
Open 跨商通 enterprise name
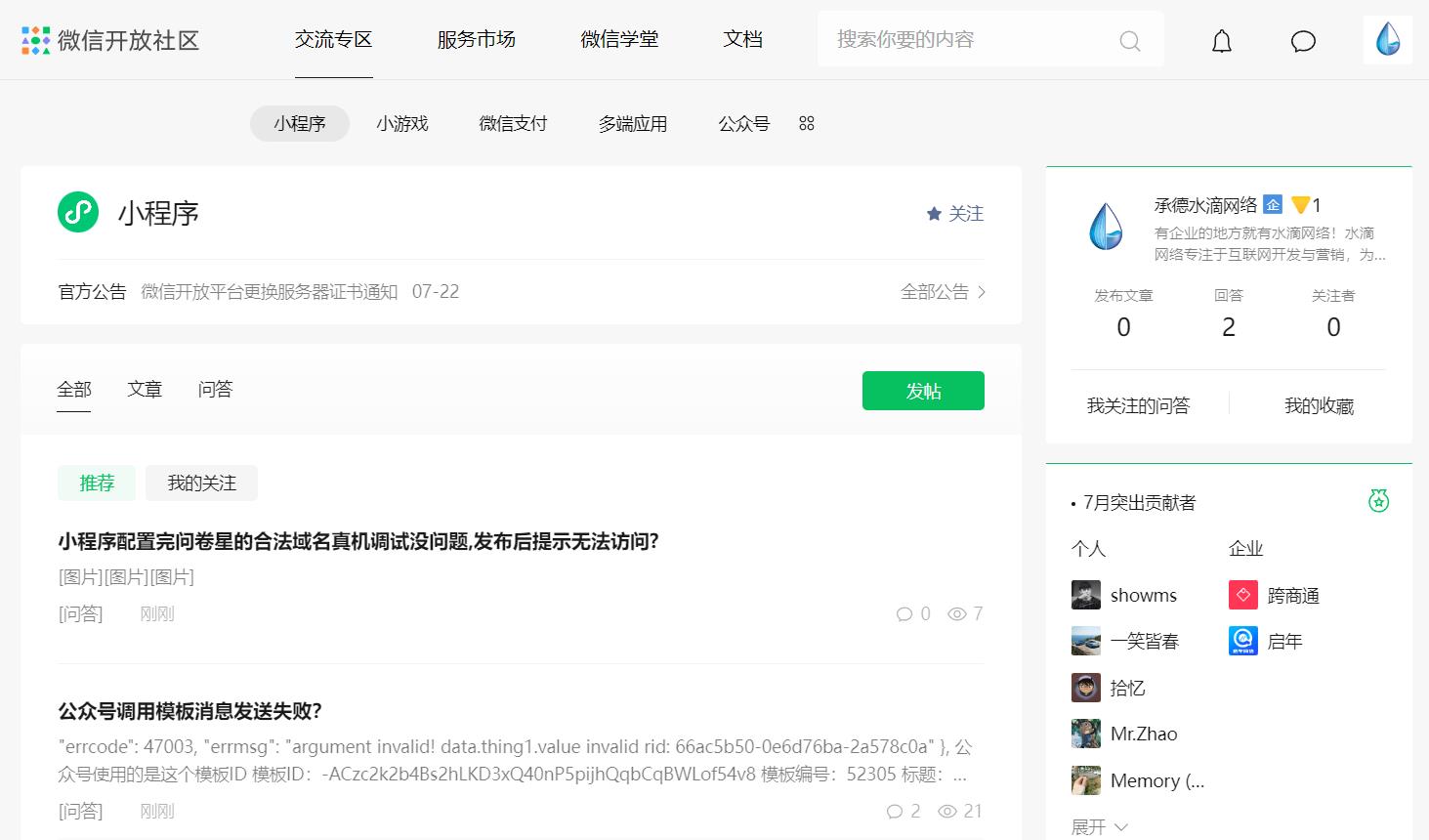[x=1293, y=595]
